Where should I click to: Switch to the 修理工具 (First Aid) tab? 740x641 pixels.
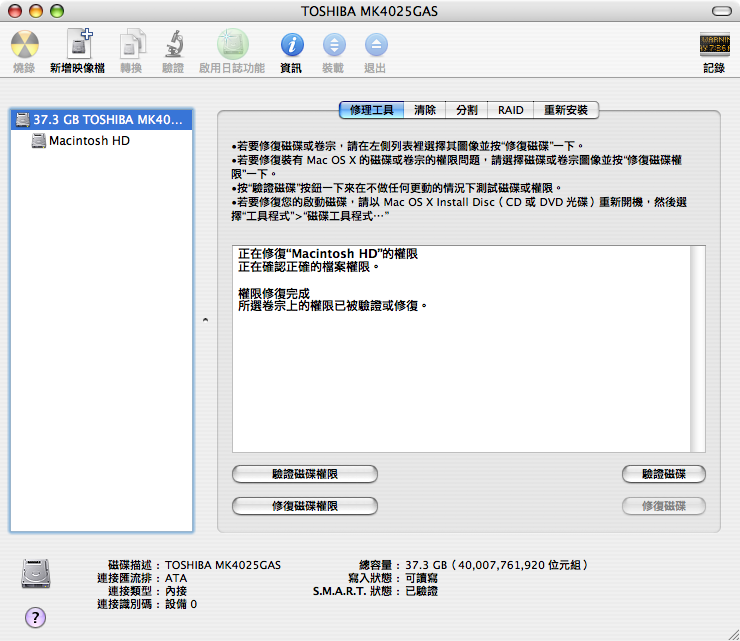371,110
